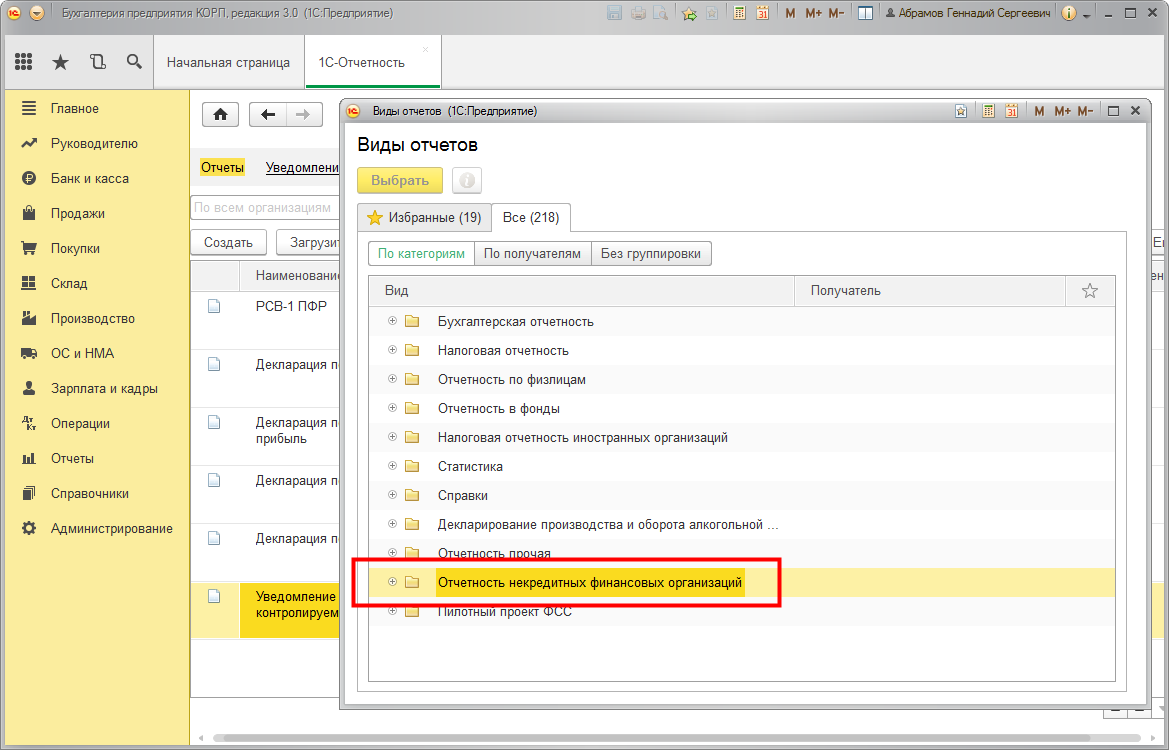
Task: Open Favorites star in main toolbar
Action: [x=60, y=62]
